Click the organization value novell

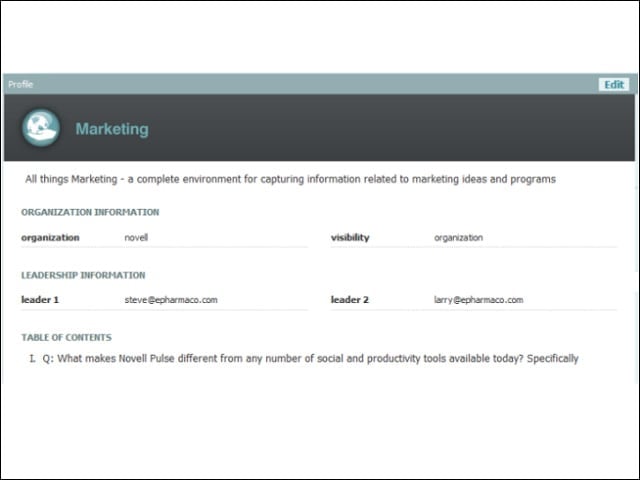coord(136,238)
